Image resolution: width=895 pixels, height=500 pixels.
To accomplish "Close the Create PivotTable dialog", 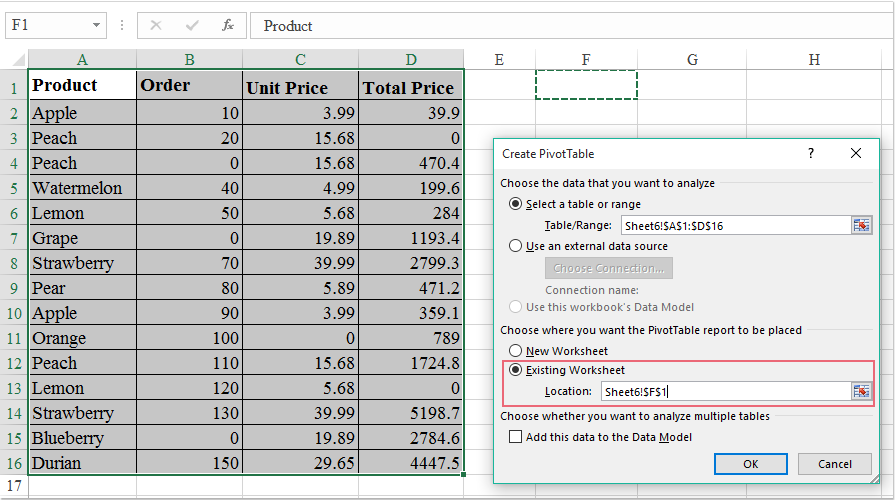I will point(856,153).
